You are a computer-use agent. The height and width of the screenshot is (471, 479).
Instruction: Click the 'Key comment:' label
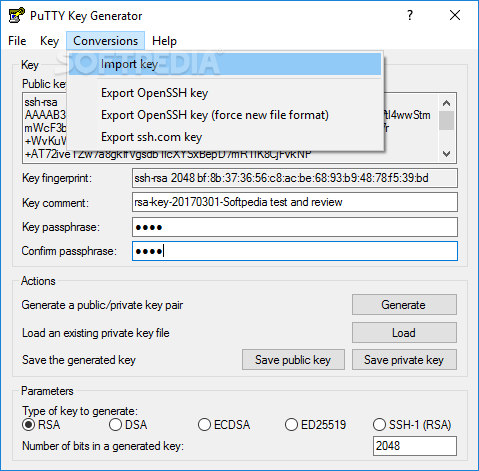point(55,203)
